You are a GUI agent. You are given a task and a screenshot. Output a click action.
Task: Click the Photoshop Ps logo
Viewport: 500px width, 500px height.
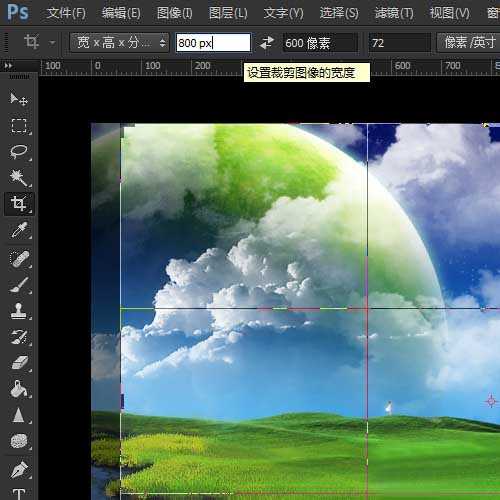click(18, 12)
